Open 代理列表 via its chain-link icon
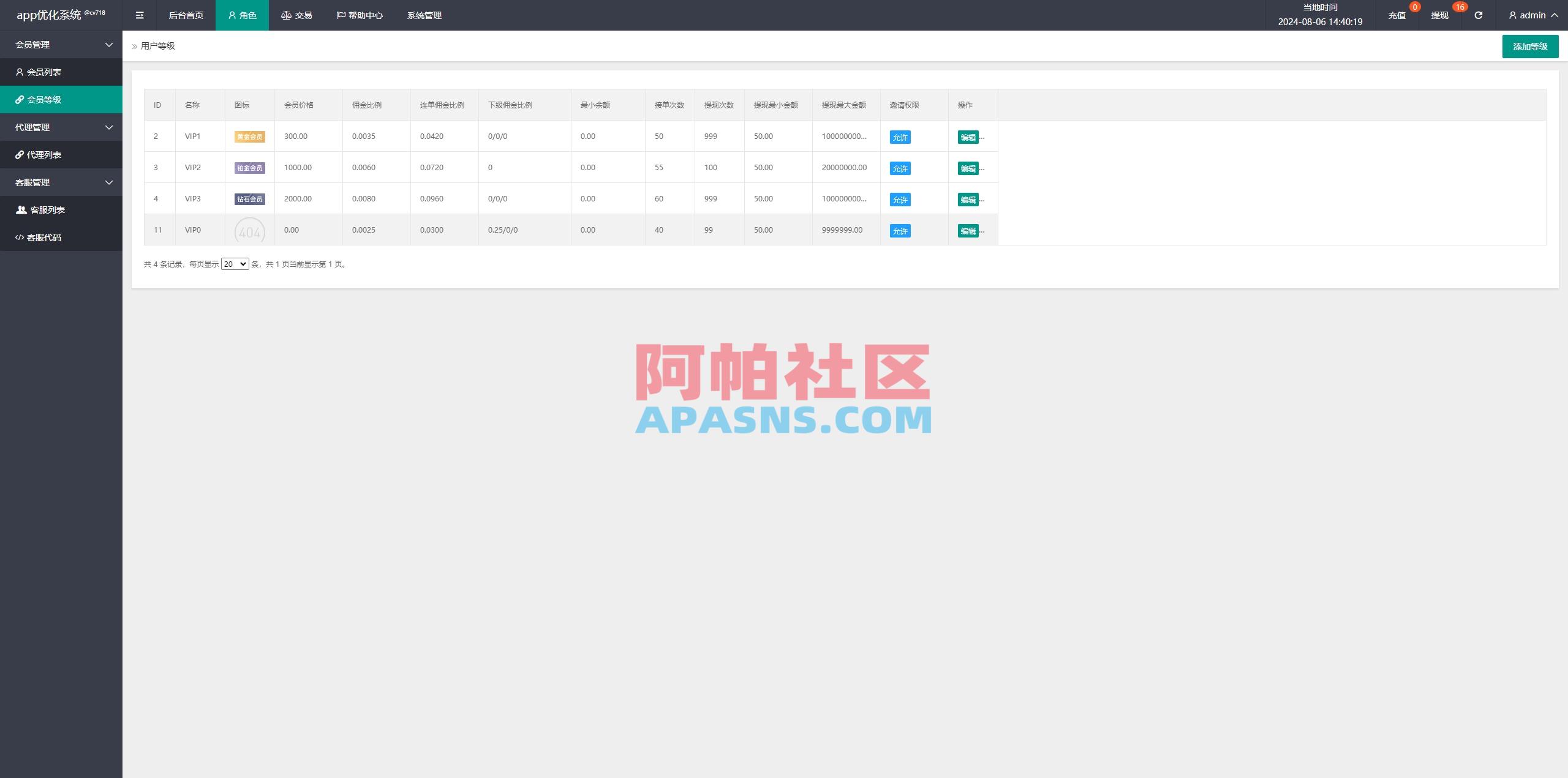 click(19, 154)
